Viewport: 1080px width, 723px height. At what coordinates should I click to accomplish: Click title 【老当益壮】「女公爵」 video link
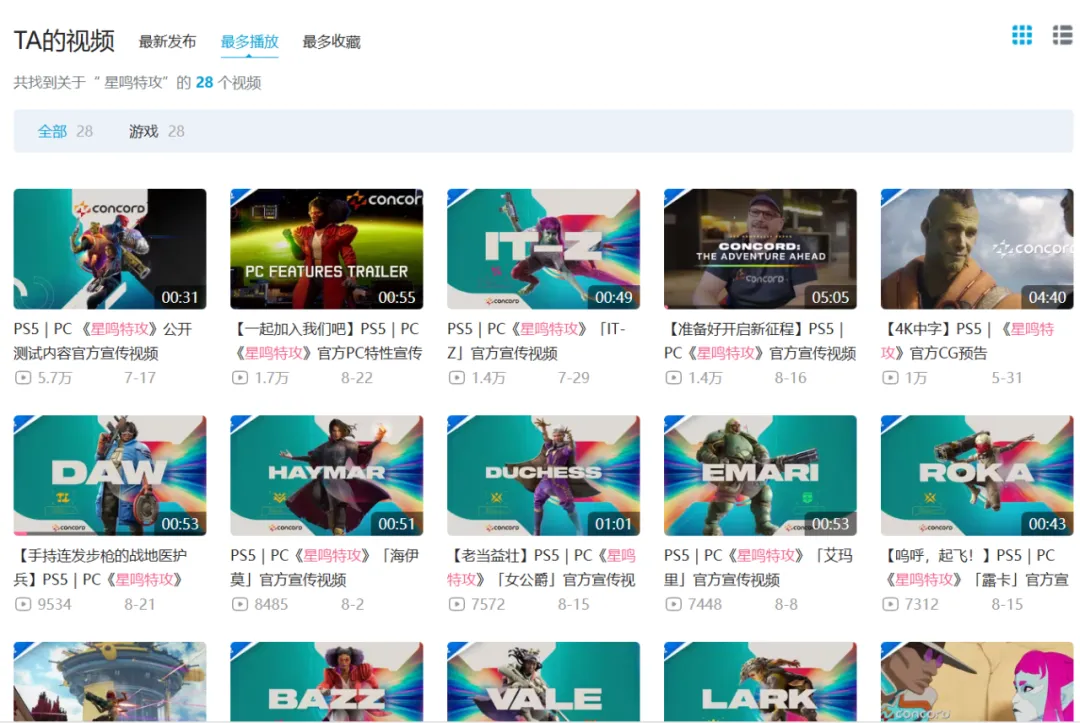(x=541, y=567)
